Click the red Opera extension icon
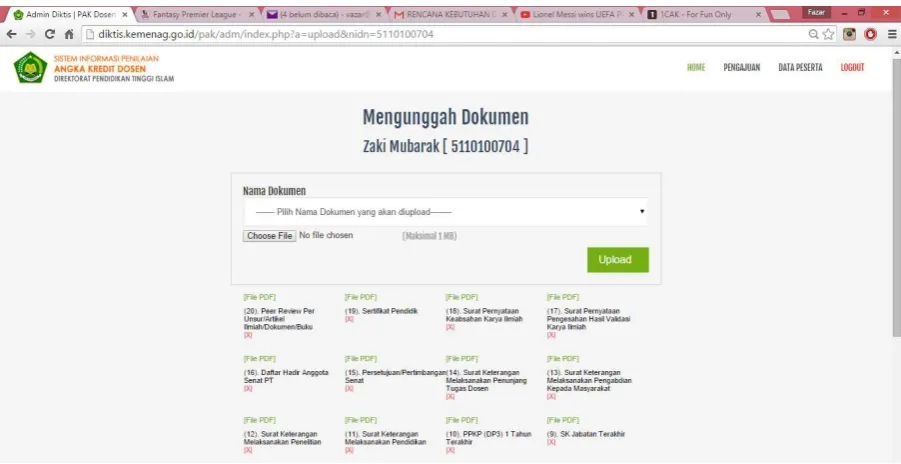901x464 pixels. click(x=871, y=34)
